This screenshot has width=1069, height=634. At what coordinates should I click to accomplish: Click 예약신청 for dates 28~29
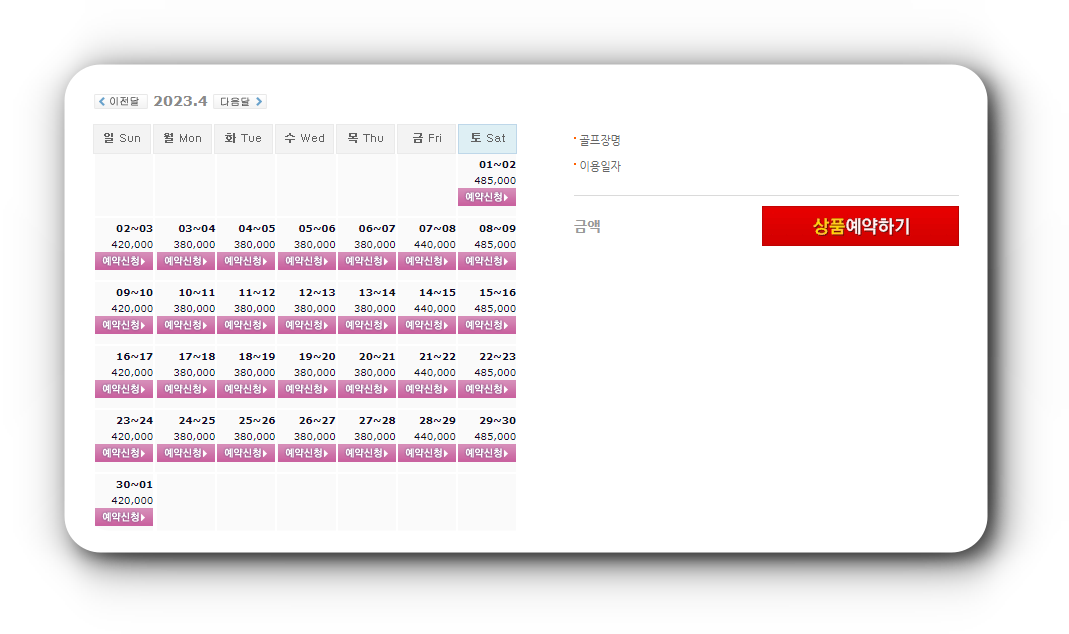[x=427, y=453]
